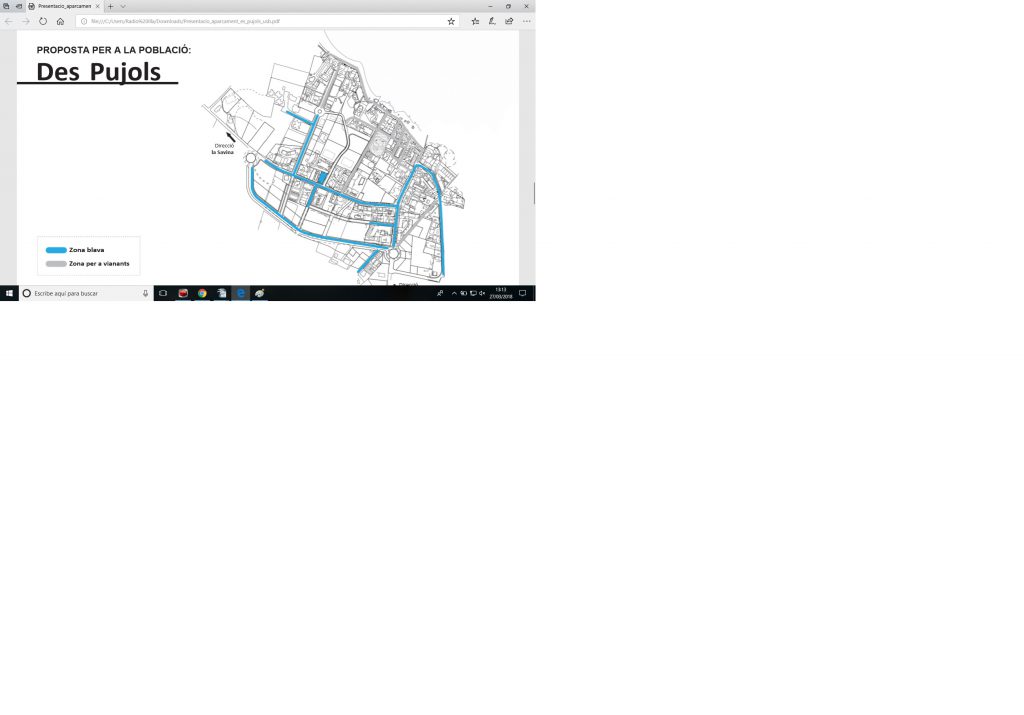Click the Cortana search box
1024x715 pixels.
pos(86,293)
